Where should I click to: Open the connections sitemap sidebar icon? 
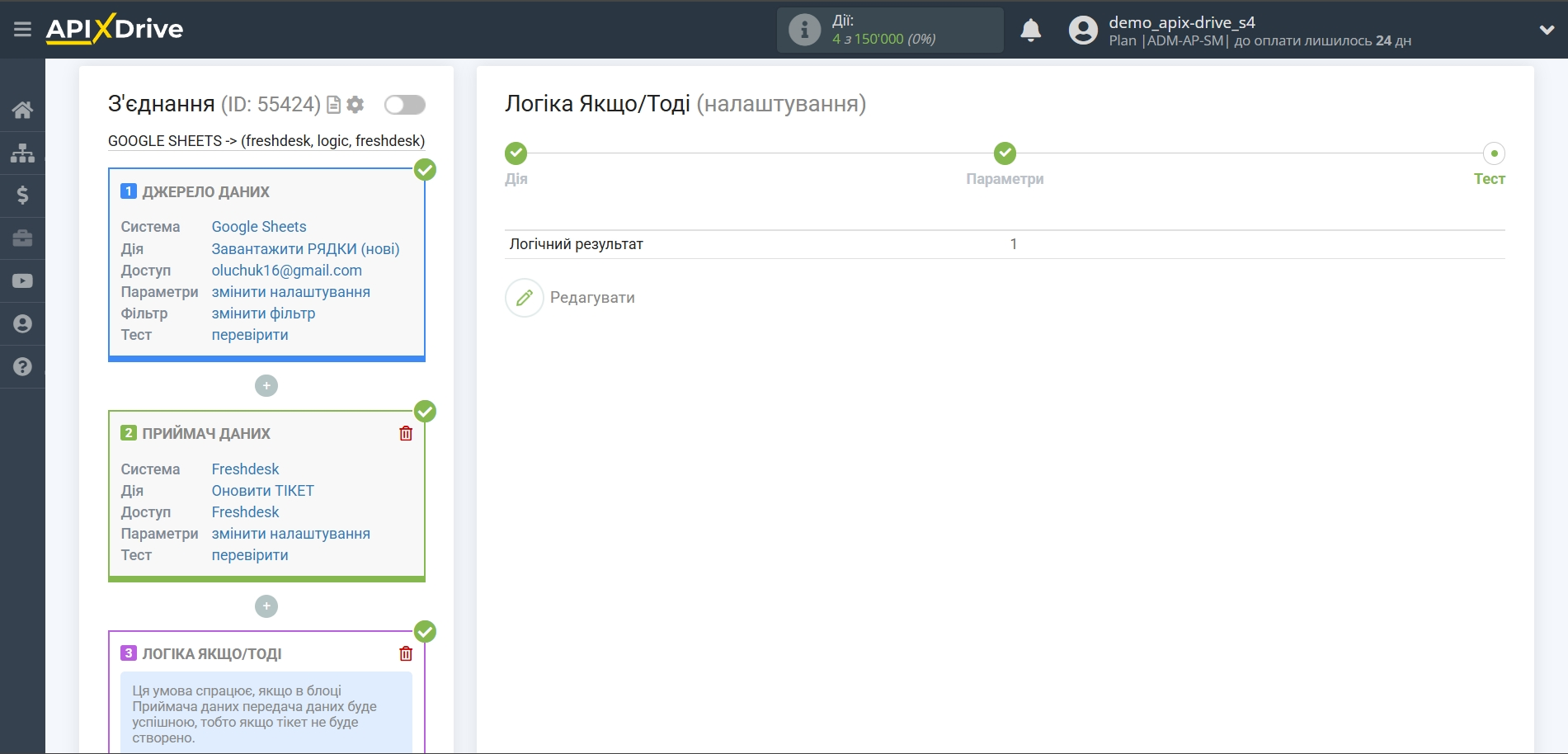tap(22, 153)
